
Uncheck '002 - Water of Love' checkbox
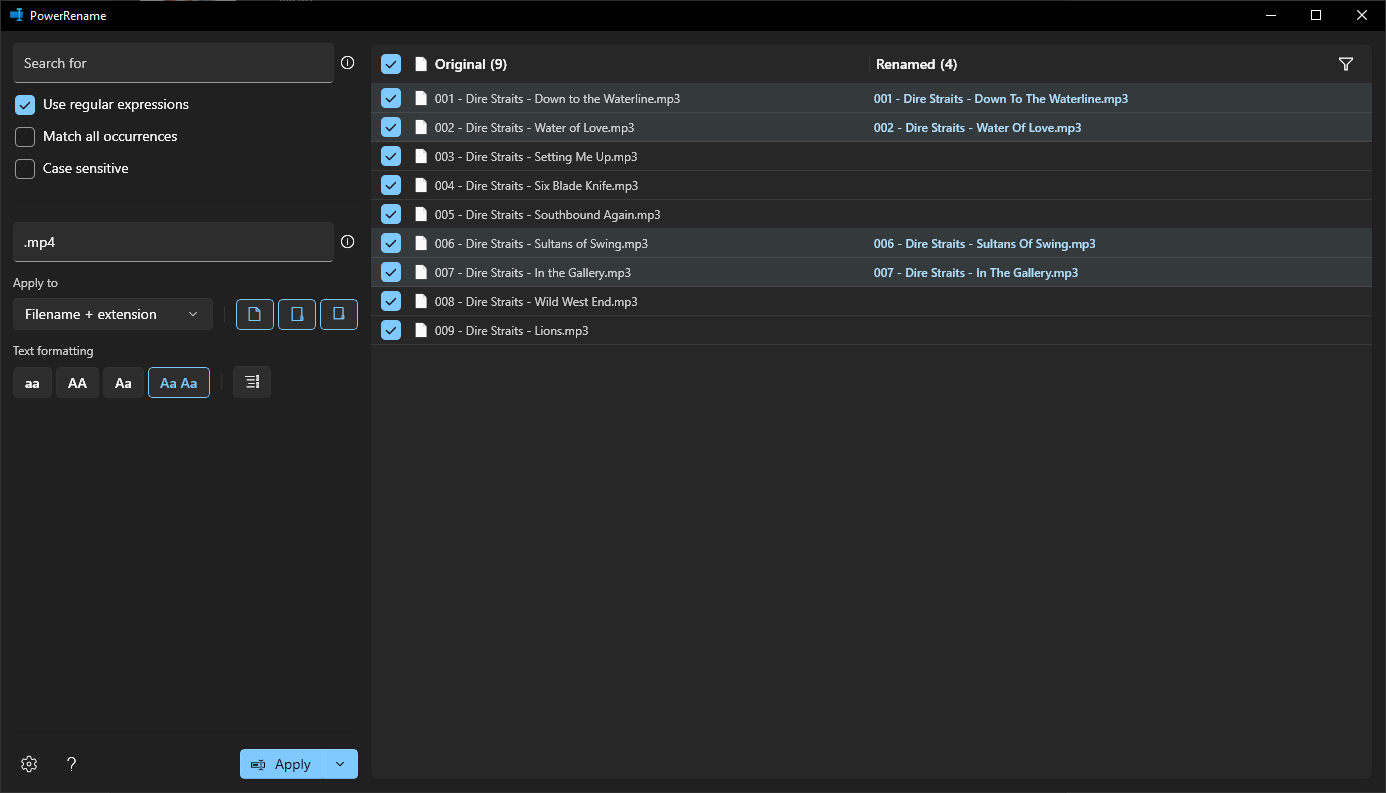pos(391,127)
